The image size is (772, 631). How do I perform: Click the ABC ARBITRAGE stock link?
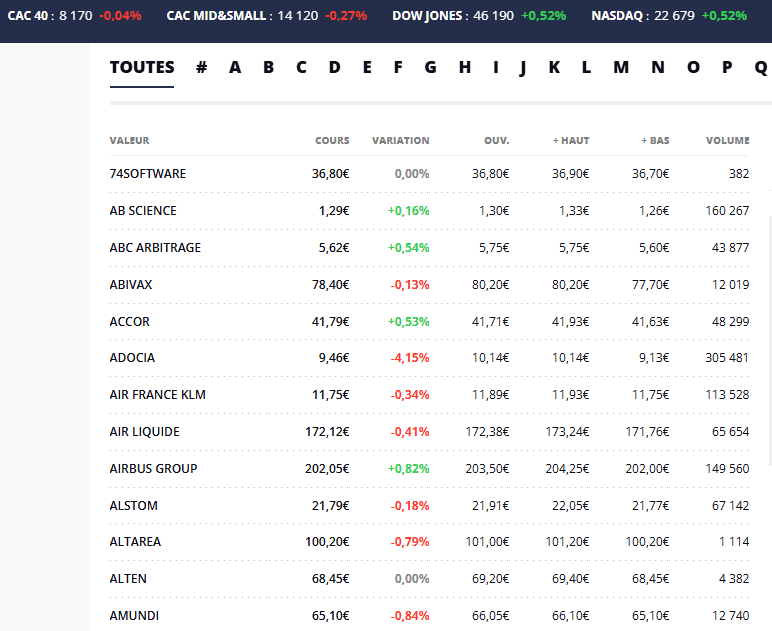pos(155,248)
